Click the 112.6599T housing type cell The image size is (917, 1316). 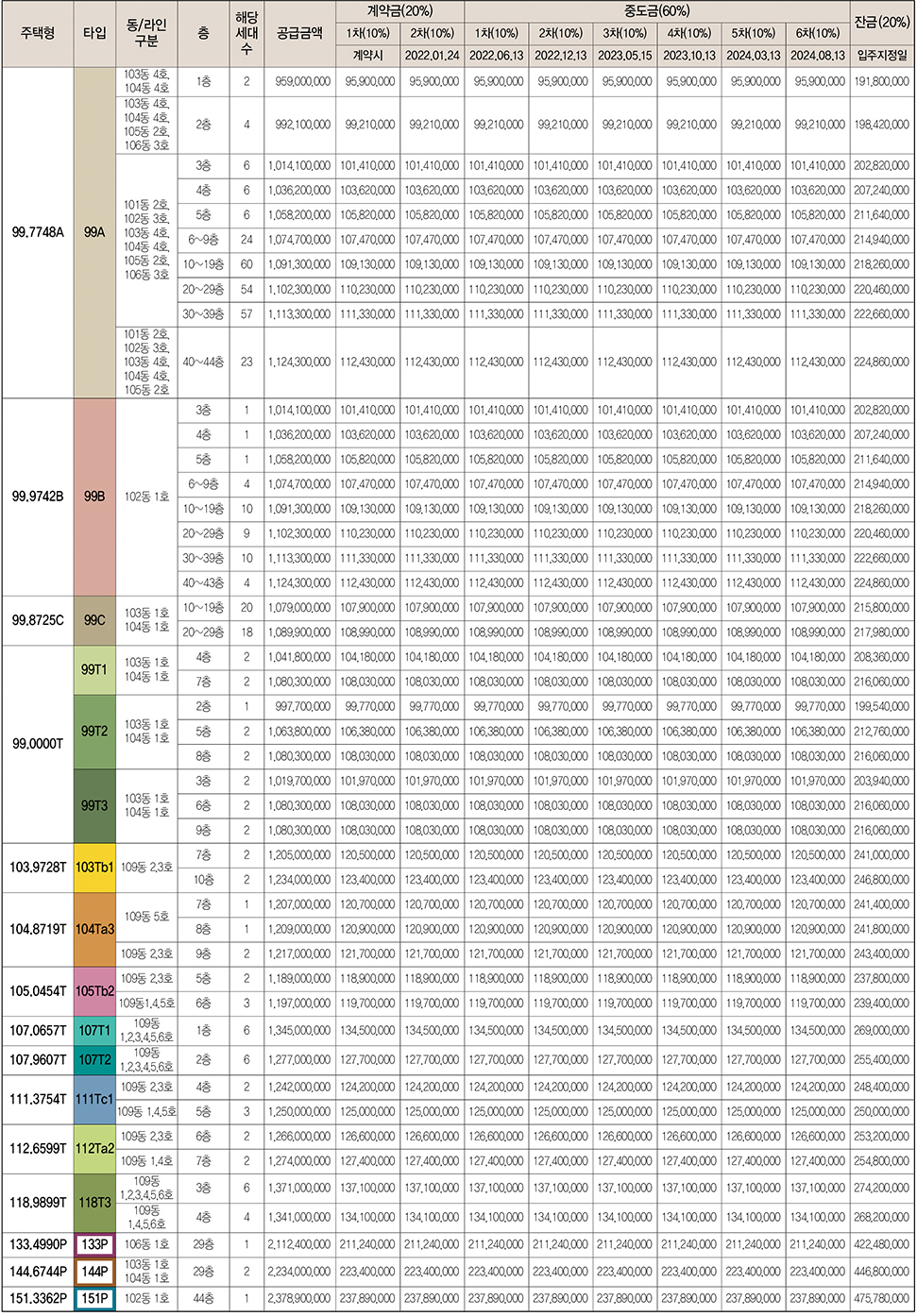point(38,1149)
